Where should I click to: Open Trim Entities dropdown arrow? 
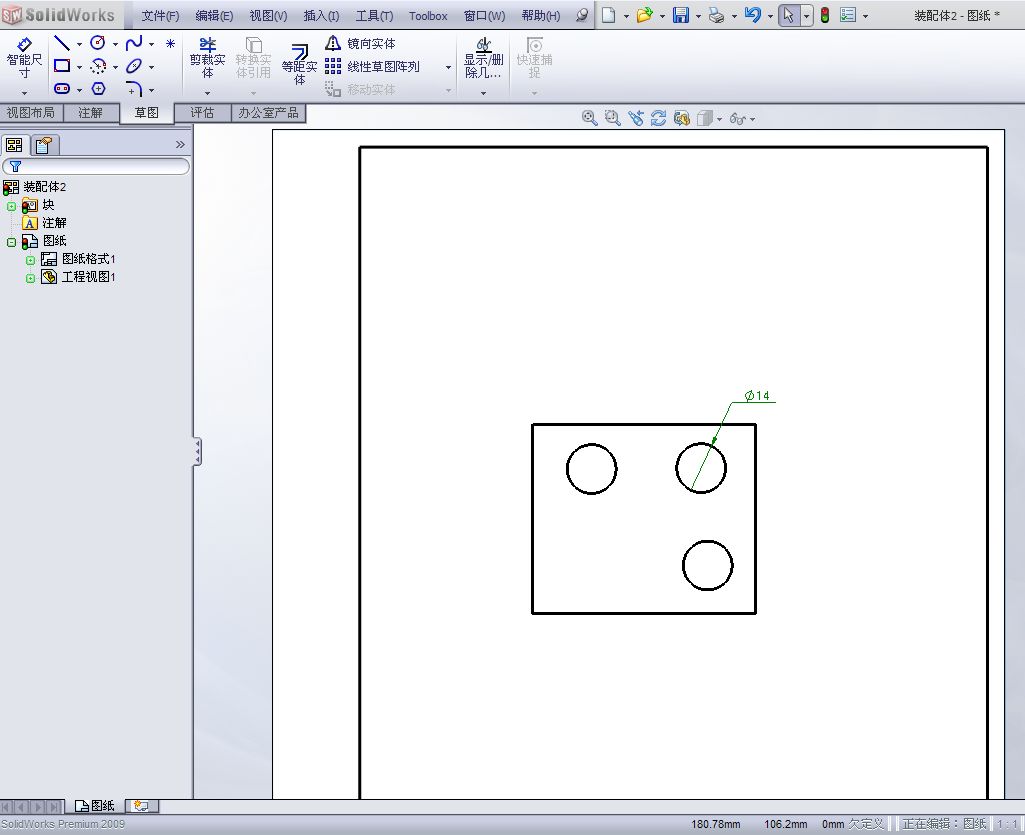pos(207,93)
